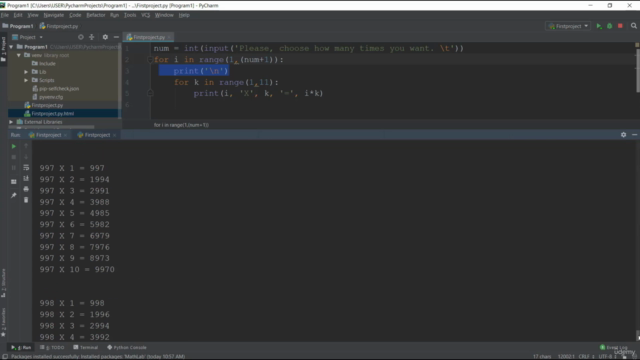The image size is (640, 360).
Task: Expand the Lib folder
Action: pyautogui.click(x=26, y=72)
